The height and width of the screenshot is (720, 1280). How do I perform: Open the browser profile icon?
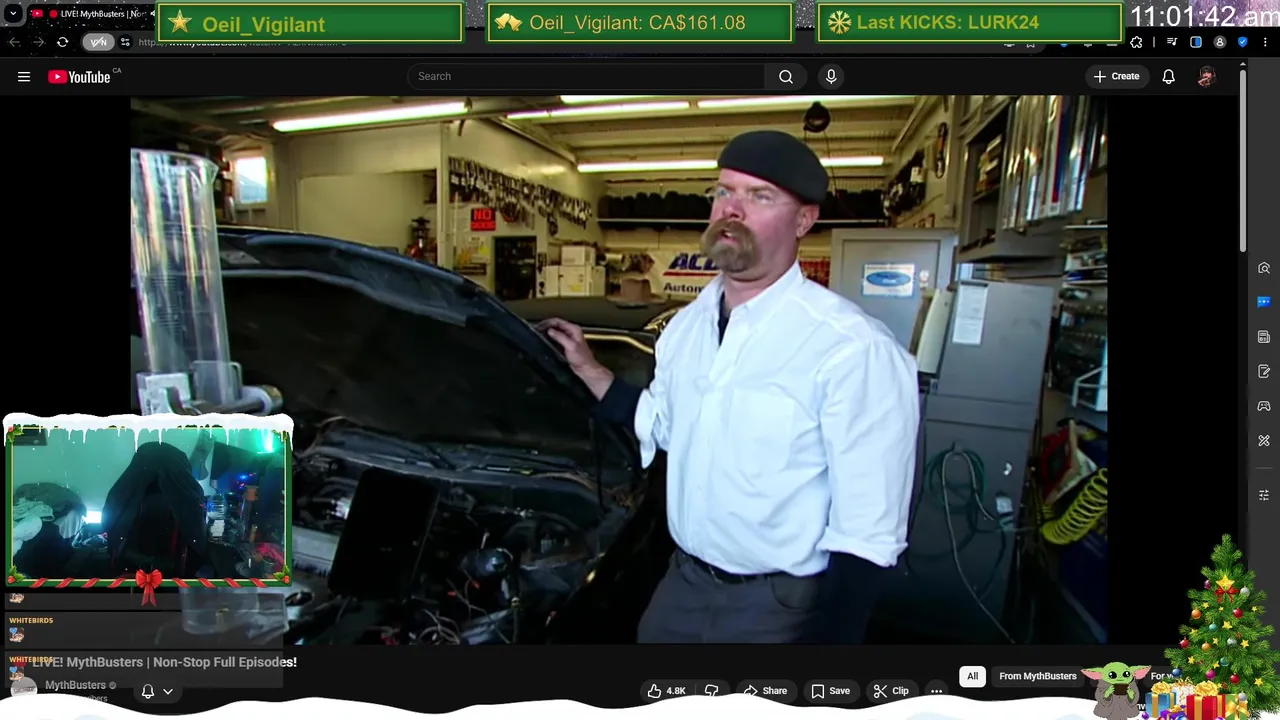[x=1220, y=42]
